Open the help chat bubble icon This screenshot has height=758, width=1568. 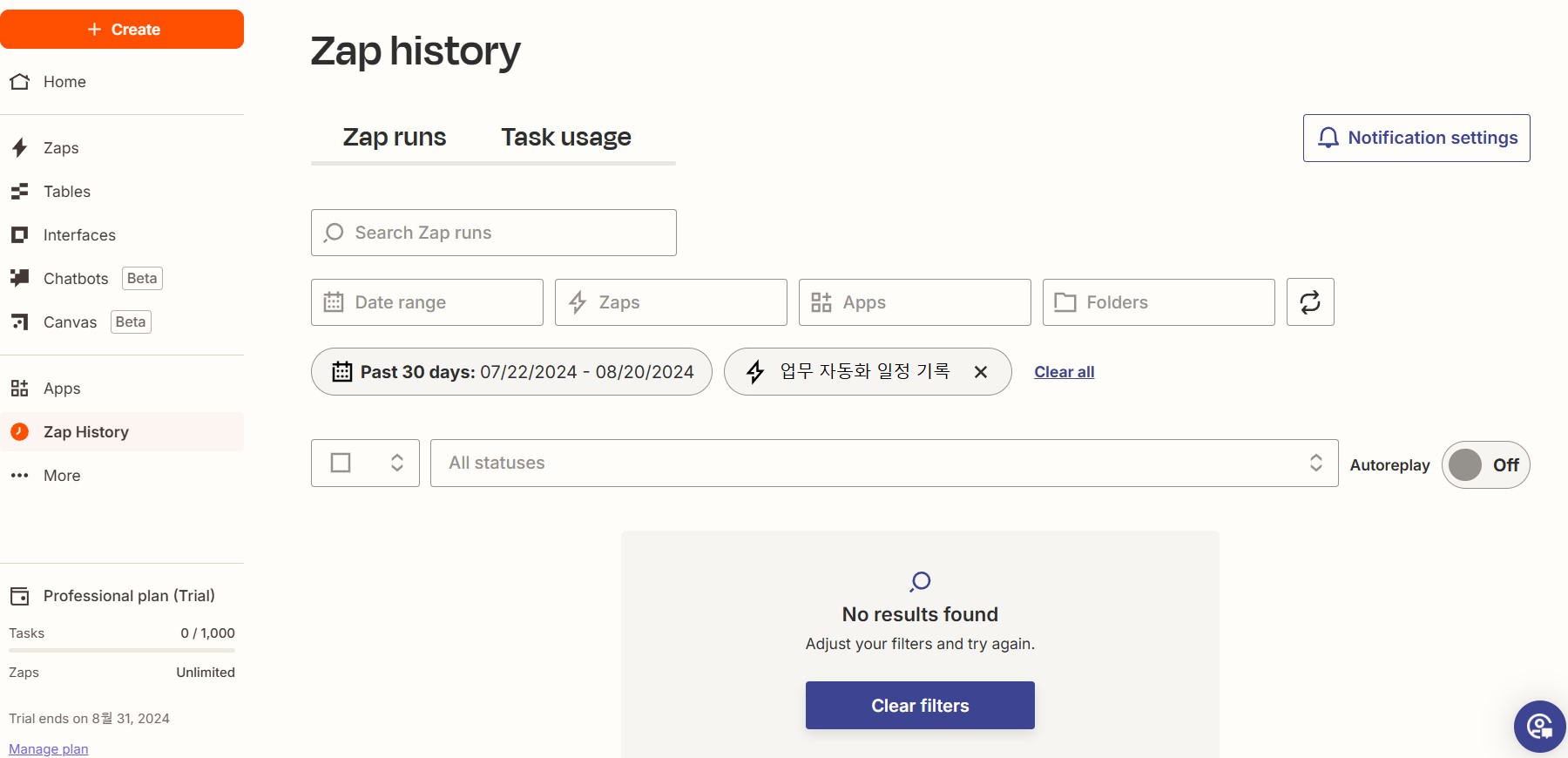[1539, 727]
